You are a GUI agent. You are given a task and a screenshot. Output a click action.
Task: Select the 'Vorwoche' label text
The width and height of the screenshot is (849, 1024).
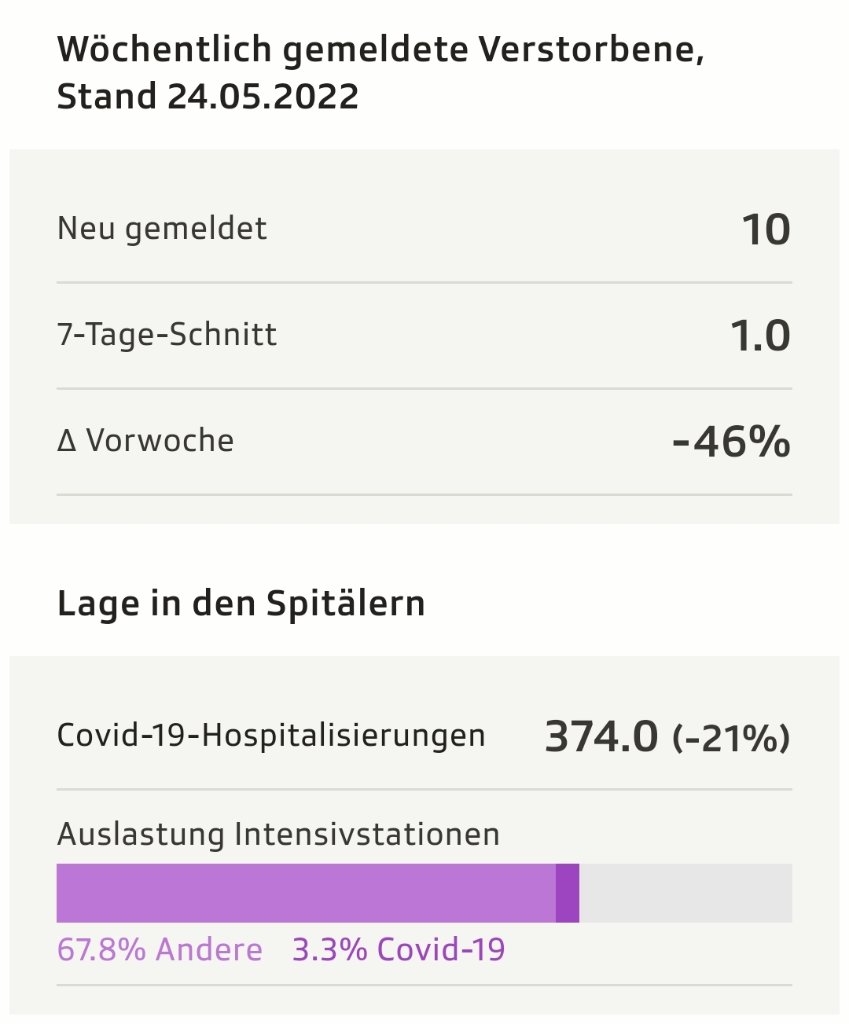[x=160, y=441]
